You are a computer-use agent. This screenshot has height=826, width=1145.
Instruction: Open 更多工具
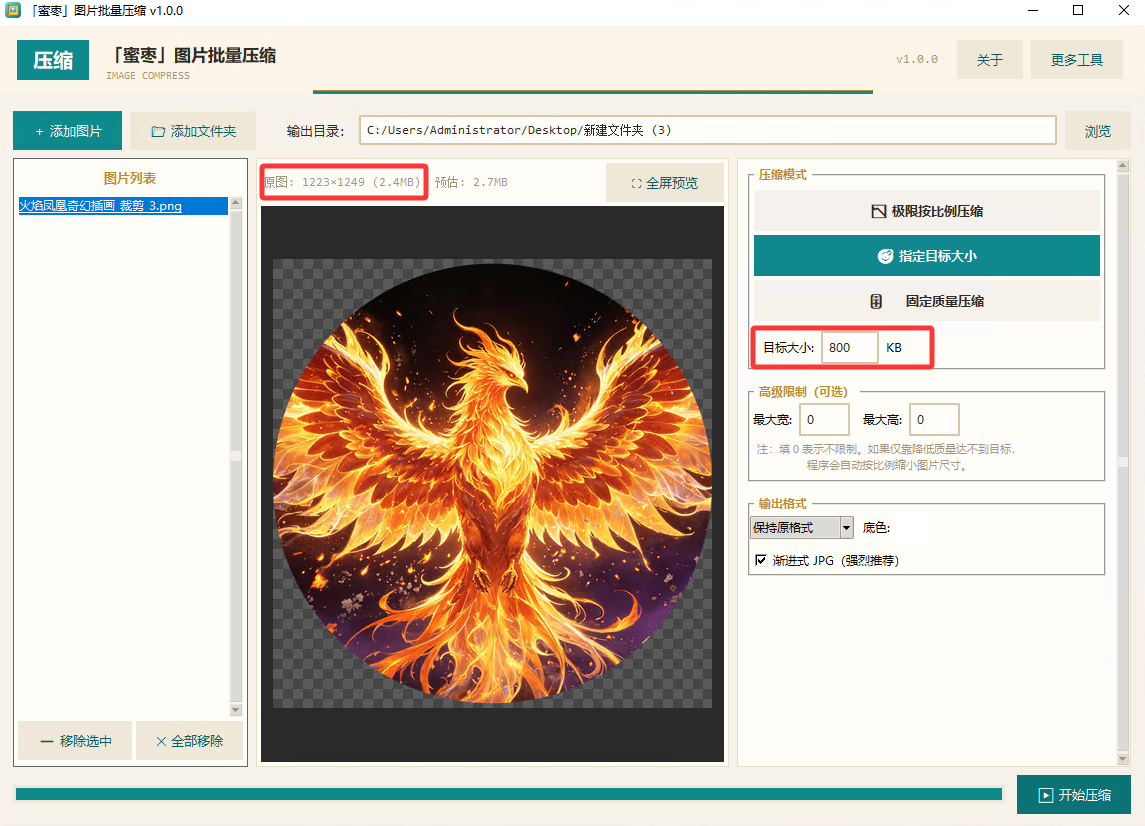(1076, 60)
